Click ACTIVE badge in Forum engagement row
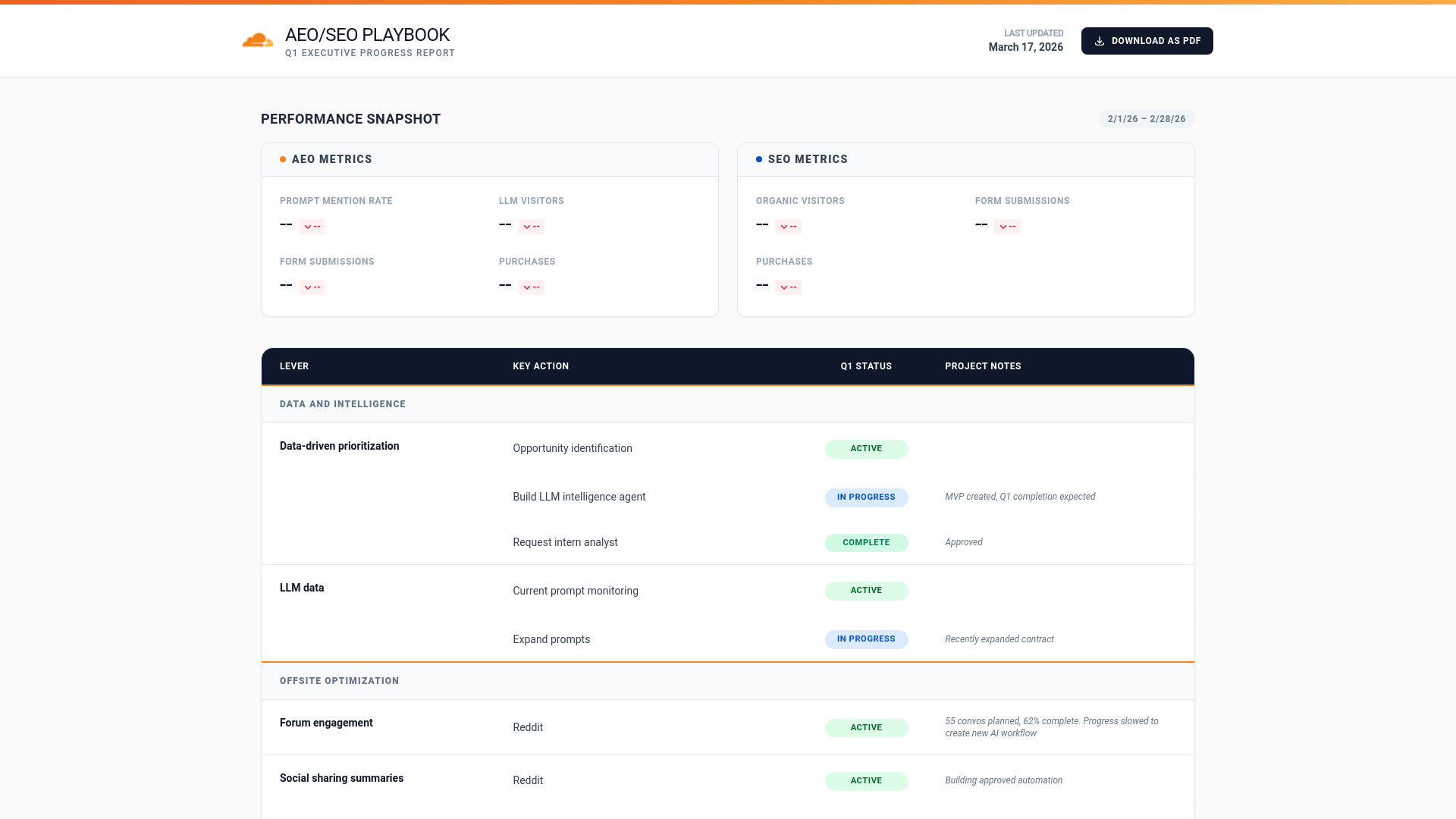1456x819 pixels. point(866,728)
